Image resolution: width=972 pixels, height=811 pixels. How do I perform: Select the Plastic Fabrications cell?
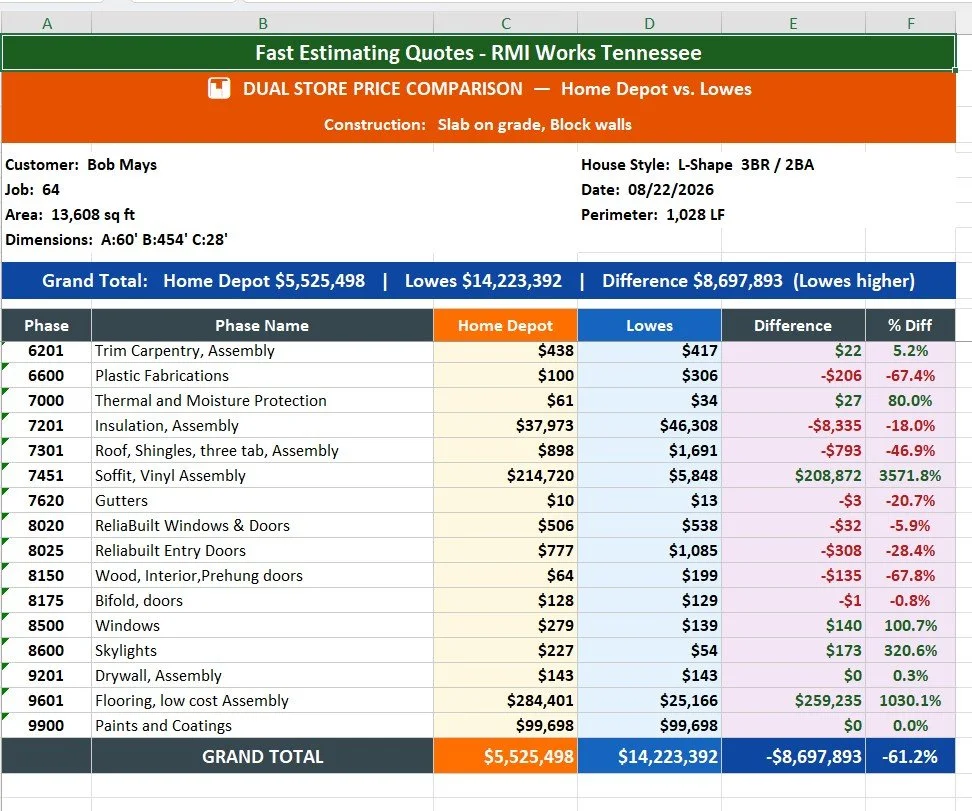262,376
